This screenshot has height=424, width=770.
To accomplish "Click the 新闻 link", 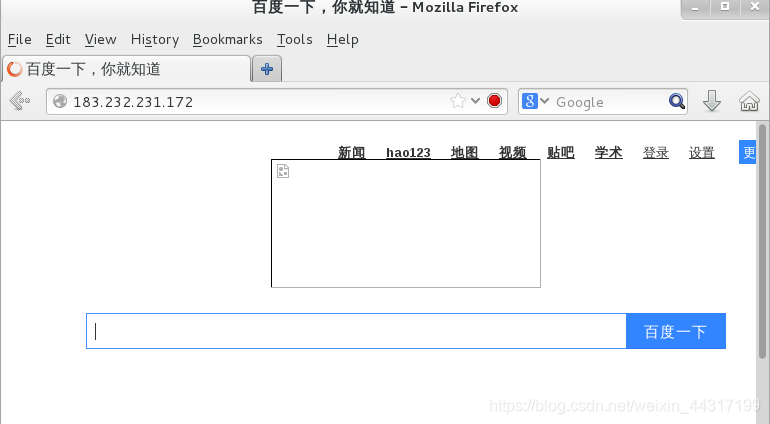I will (352, 152).
